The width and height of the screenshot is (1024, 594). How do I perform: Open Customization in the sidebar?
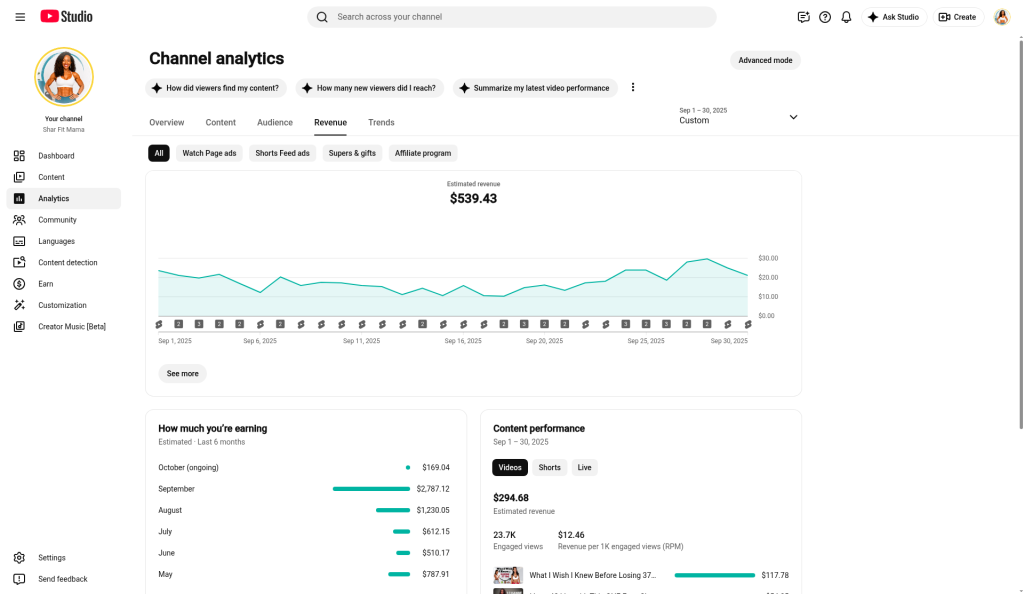pyautogui.click(x=64, y=305)
